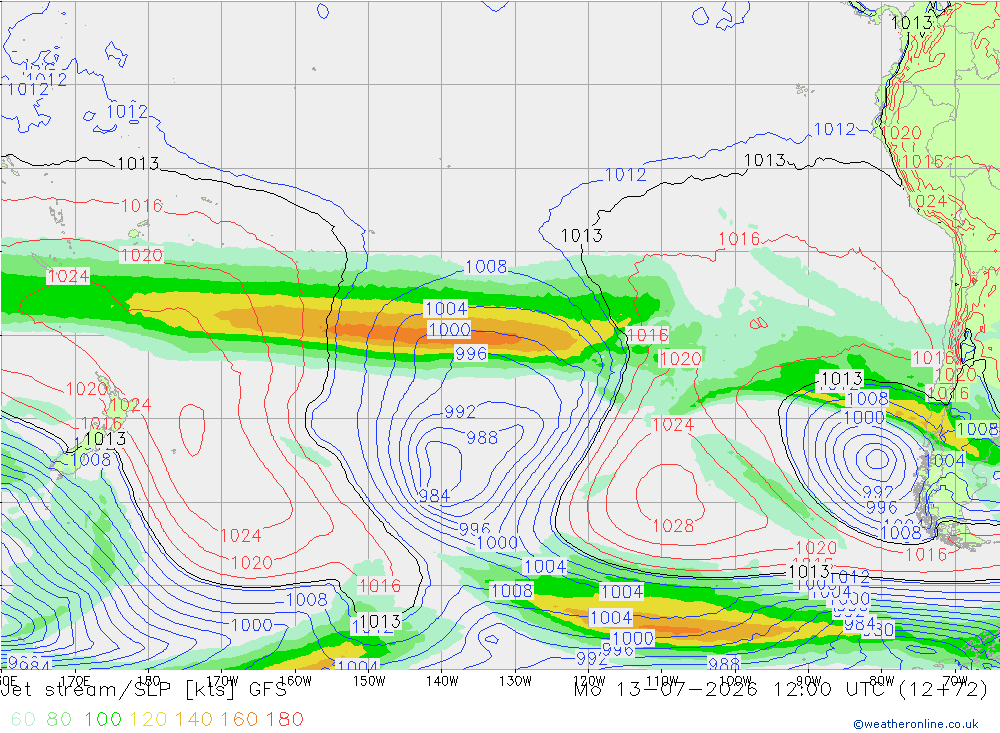Click the '992' label above the 988 isobar
Image resolution: width=1000 pixels, height=733 pixels.
point(460,411)
